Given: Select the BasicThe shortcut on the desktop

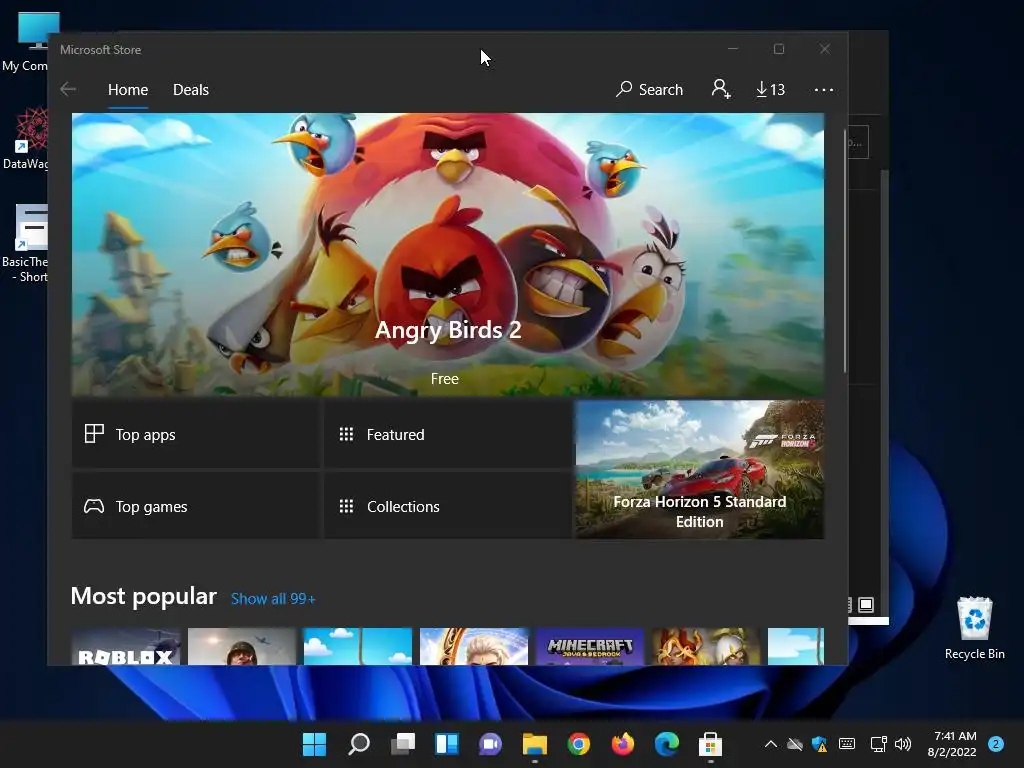Looking at the screenshot, I should point(26,244).
